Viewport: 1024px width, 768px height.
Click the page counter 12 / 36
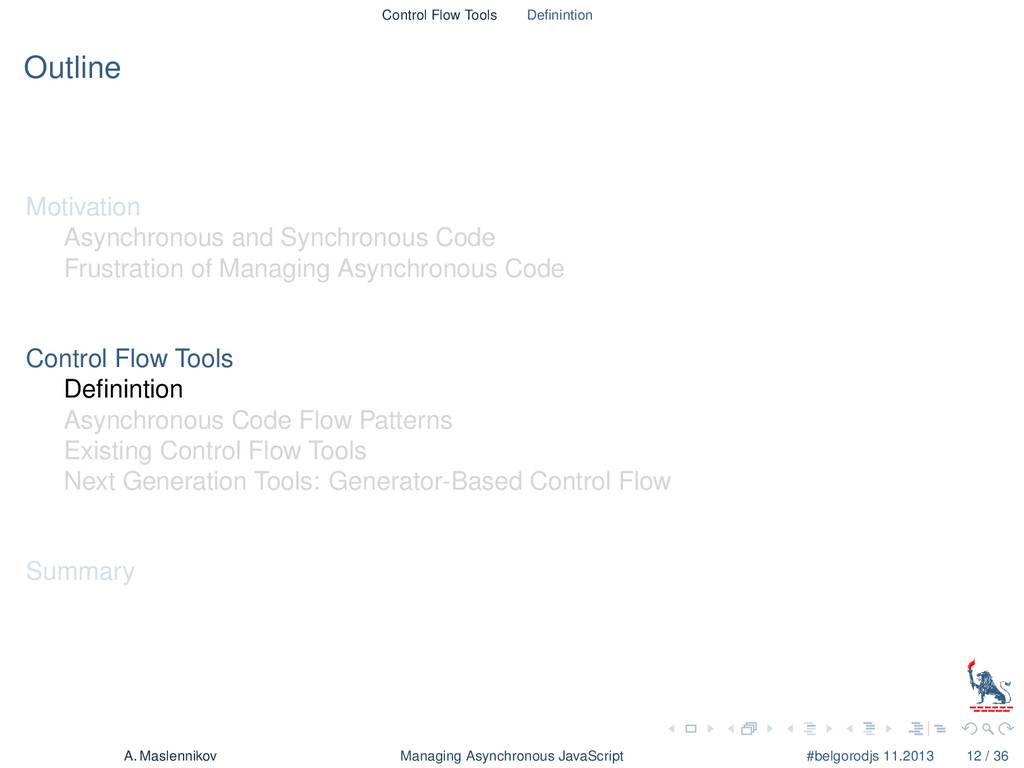click(x=987, y=756)
